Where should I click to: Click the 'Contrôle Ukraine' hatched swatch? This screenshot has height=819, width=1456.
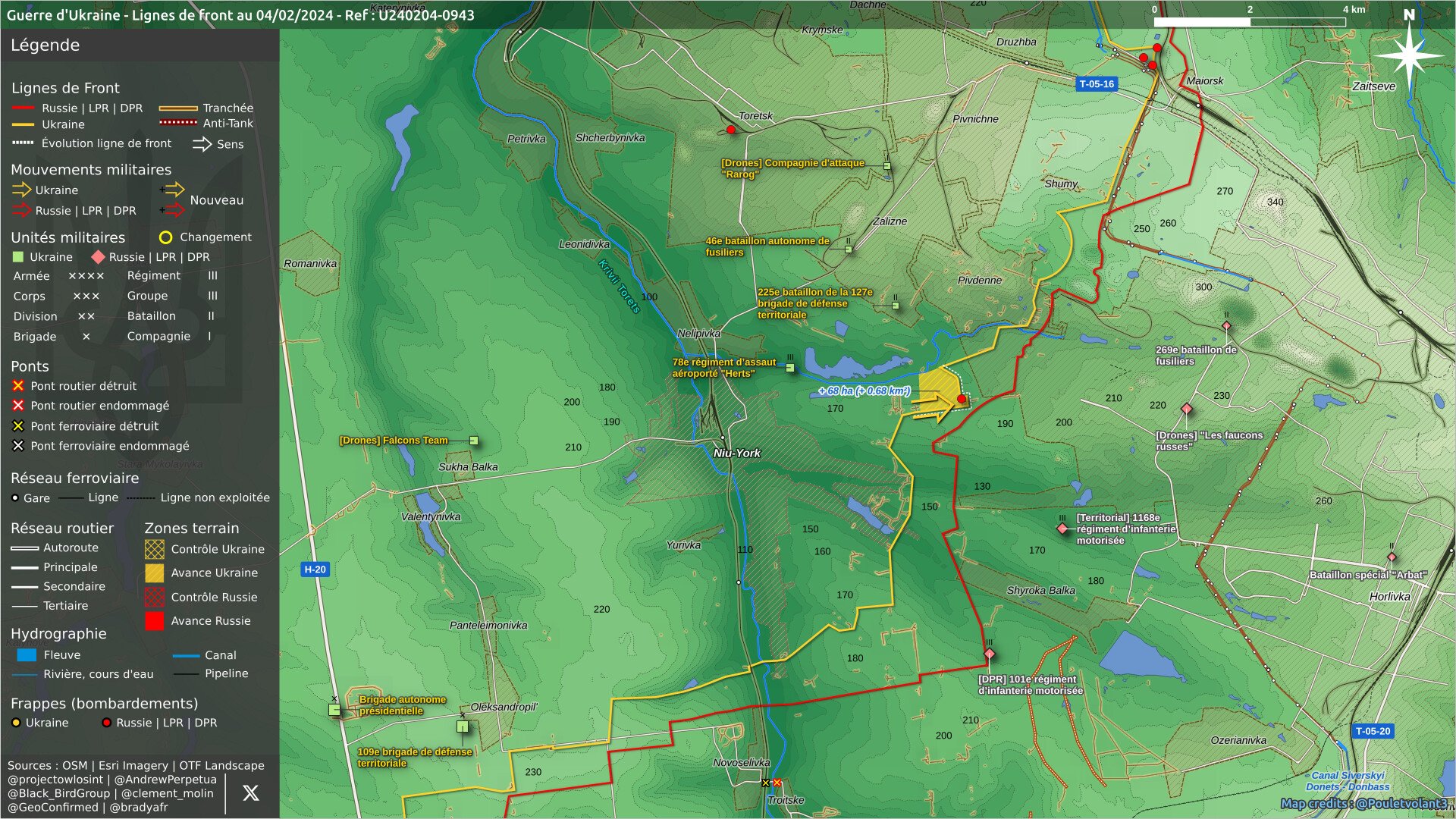[x=155, y=549]
